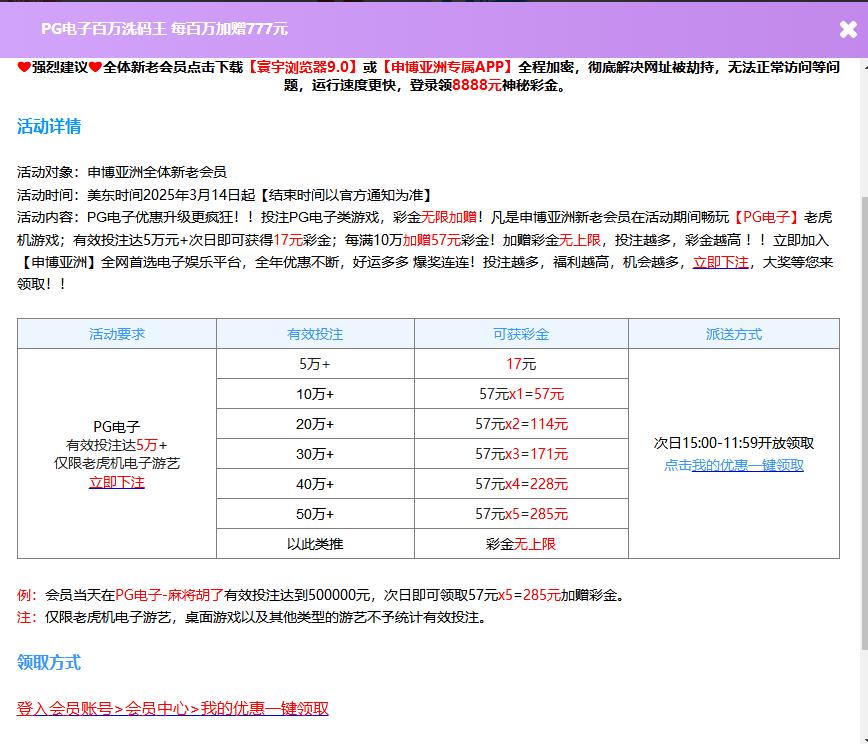
Task: Click 点击我的优惠一键领取 link in table
Action: pyautogui.click(x=733, y=465)
